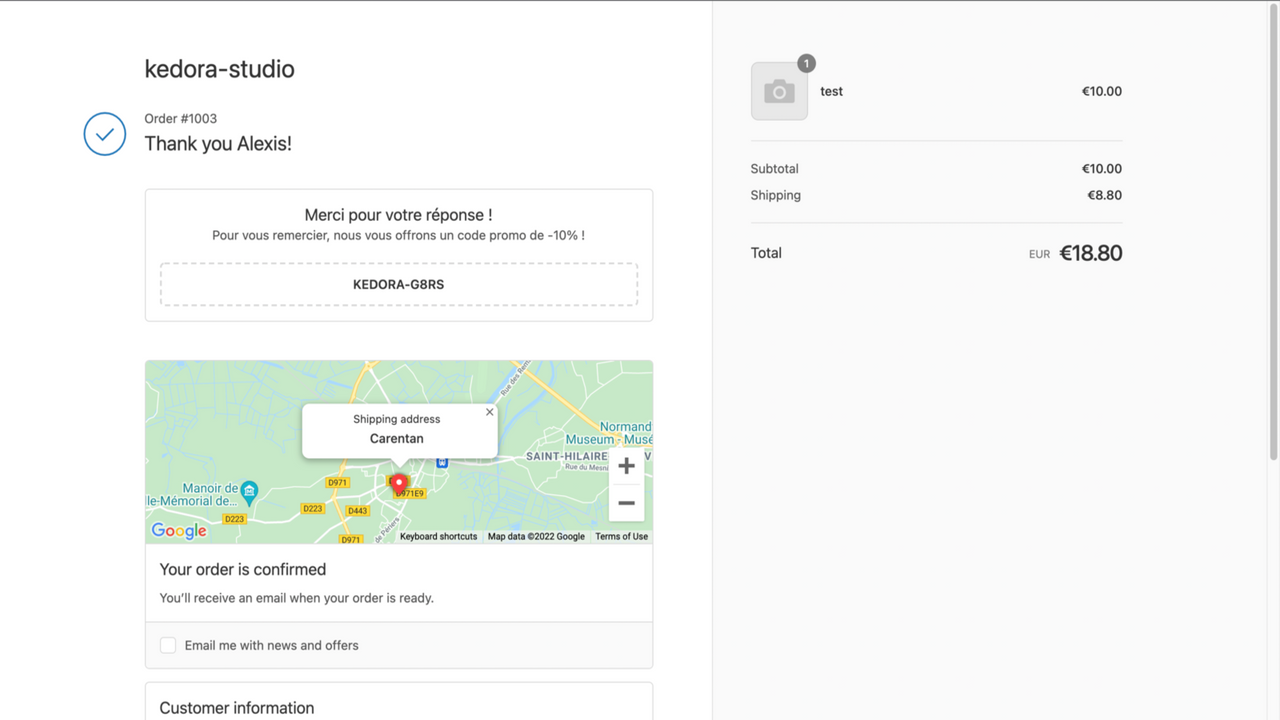This screenshot has width=1280, height=720.
Task: Click the 'Customer information' heading
Action: (237, 708)
